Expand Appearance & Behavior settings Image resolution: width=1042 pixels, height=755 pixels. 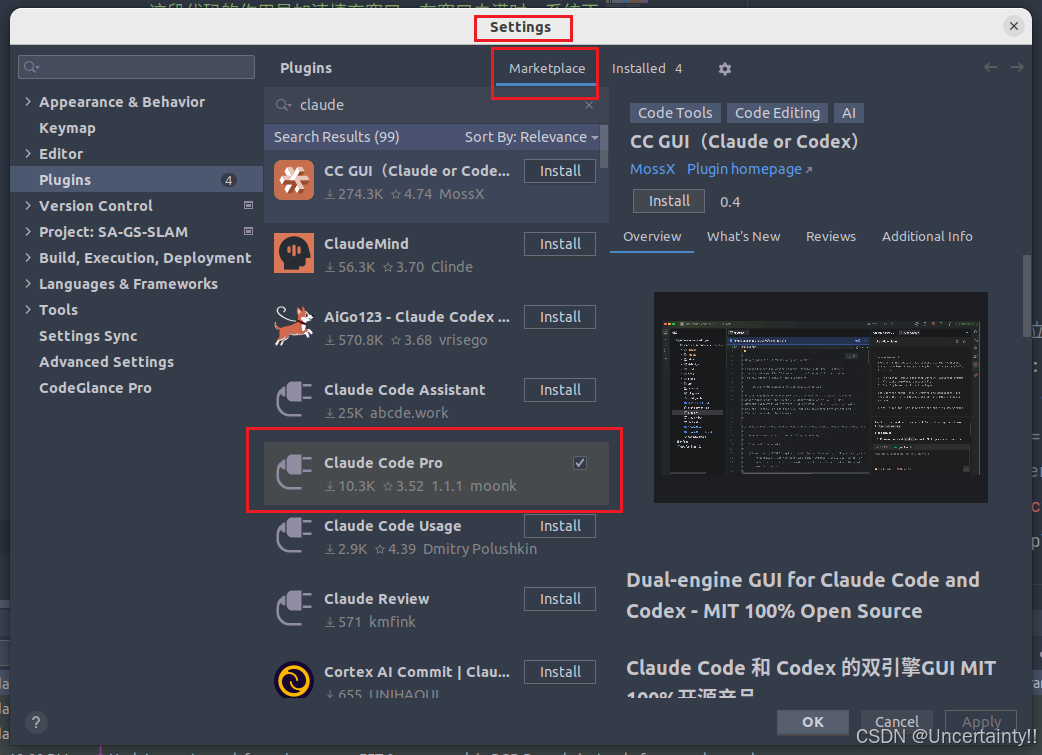tap(28, 102)
